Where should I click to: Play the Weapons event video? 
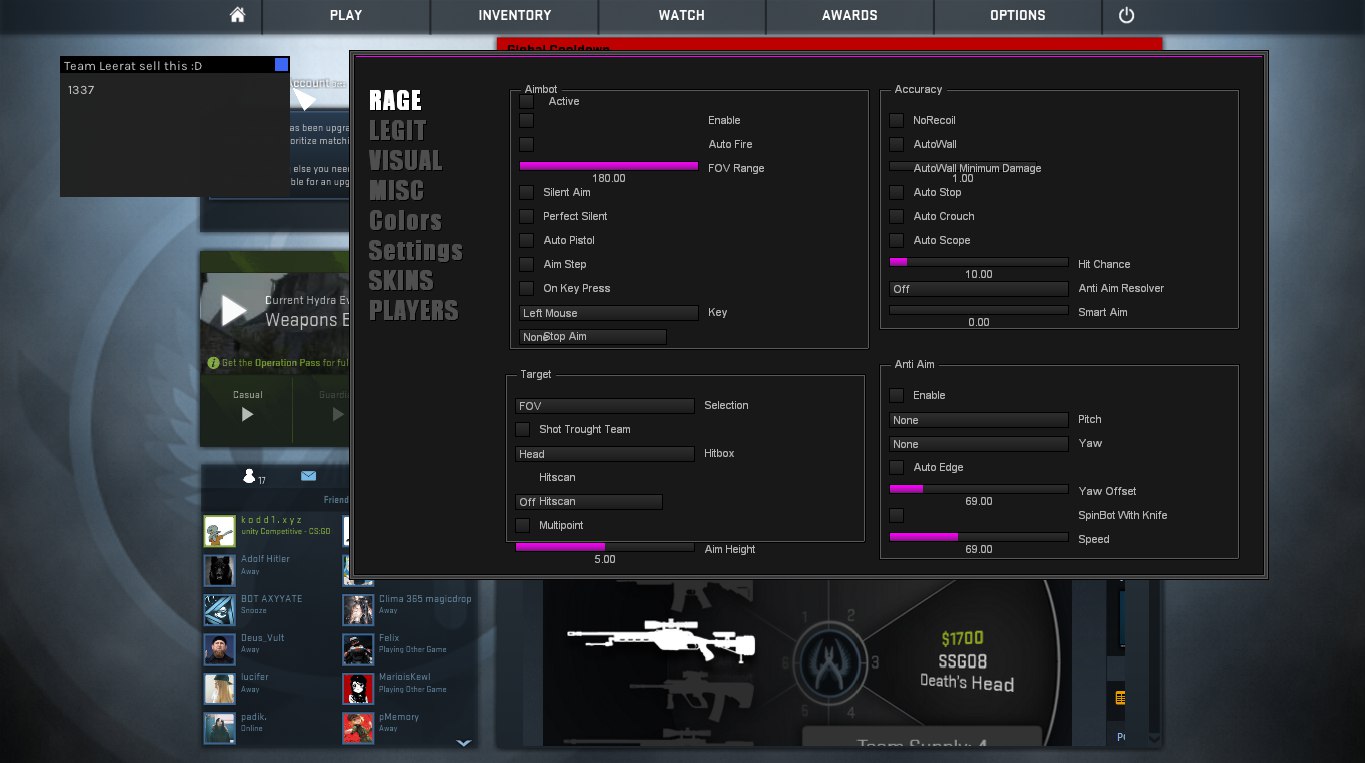click(x=234, y=310)
